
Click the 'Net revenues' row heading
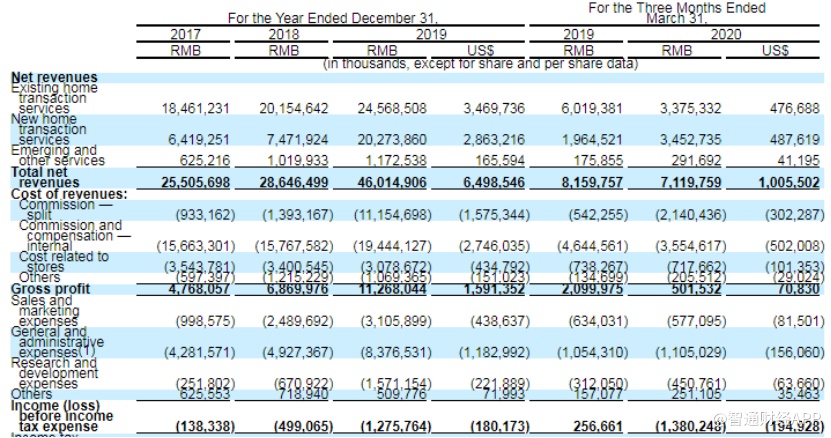click(x=54, y=77)
